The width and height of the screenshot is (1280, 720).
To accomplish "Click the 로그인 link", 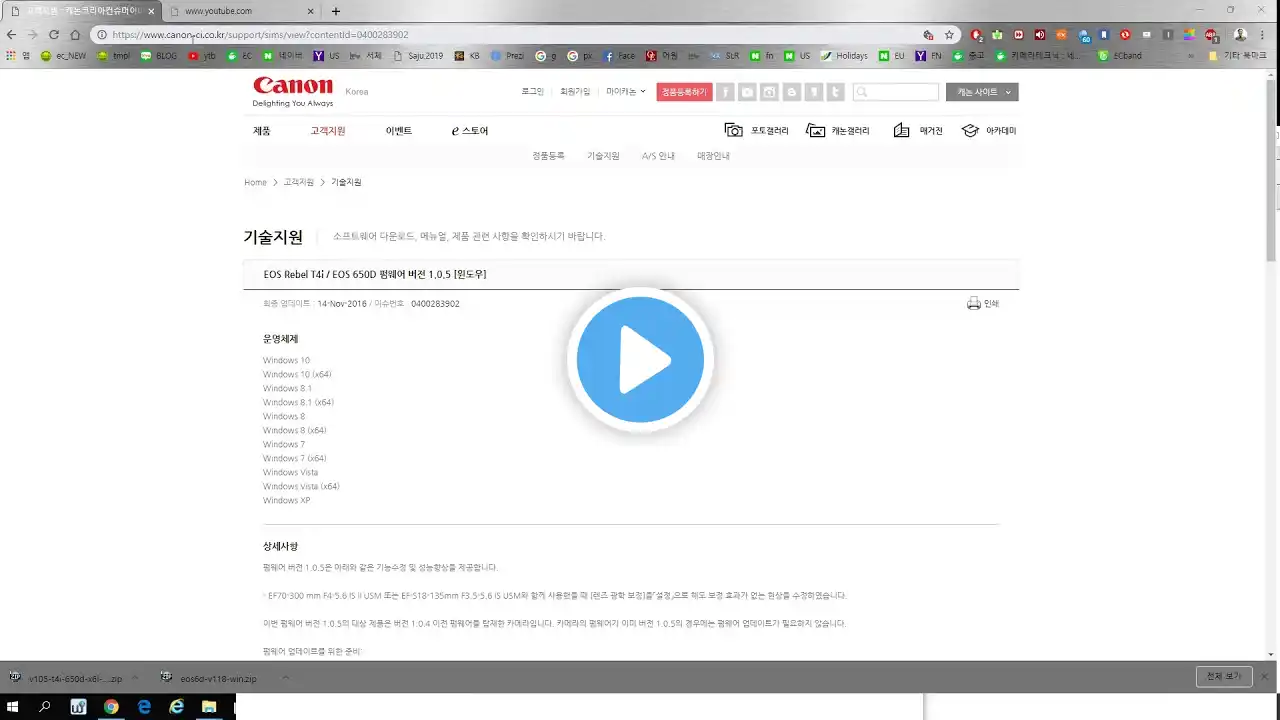I will pos(533,91).
